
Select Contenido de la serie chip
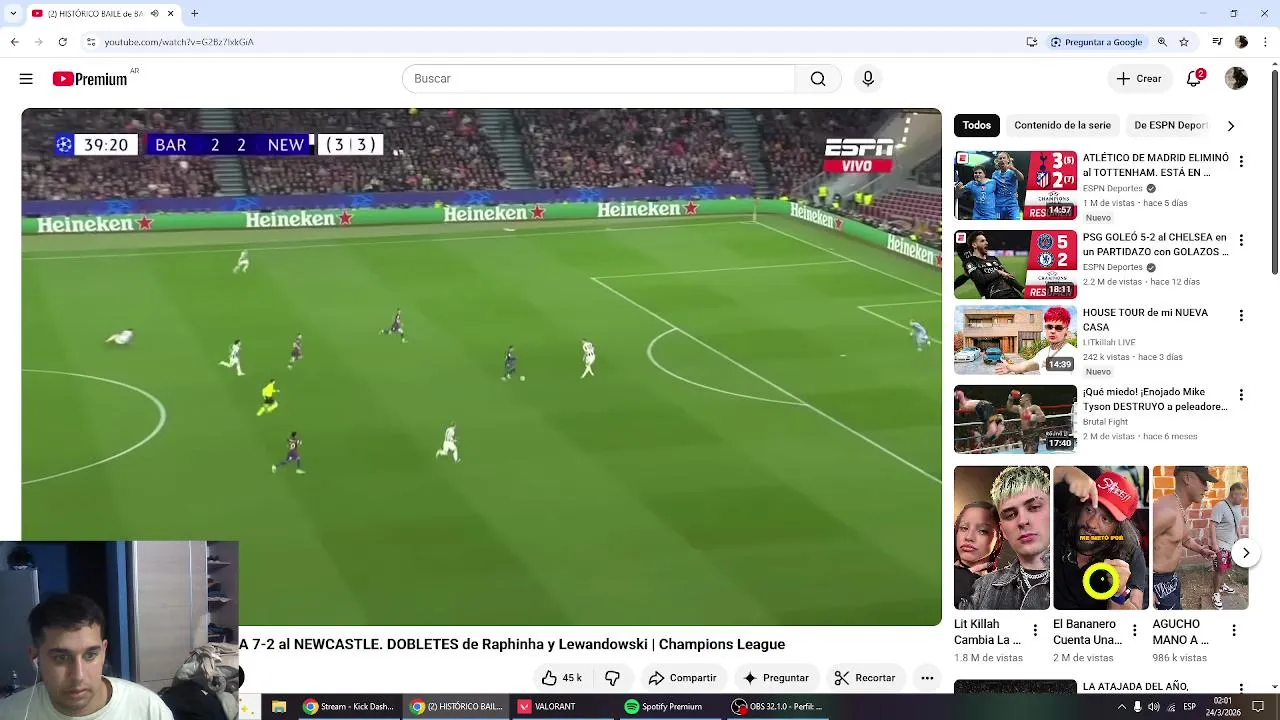(1062, 125)
